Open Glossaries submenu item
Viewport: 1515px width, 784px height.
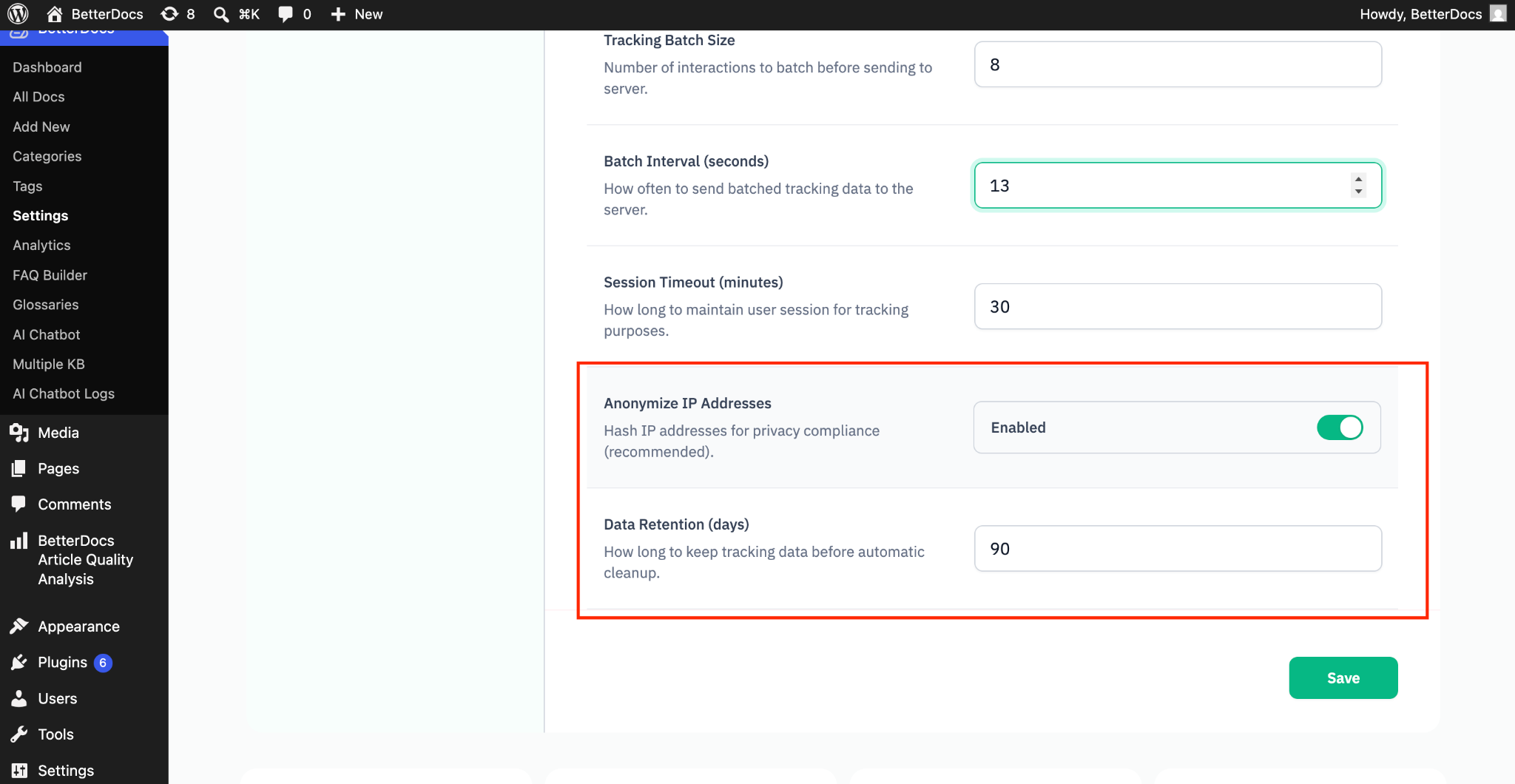[x=46, y=305]
